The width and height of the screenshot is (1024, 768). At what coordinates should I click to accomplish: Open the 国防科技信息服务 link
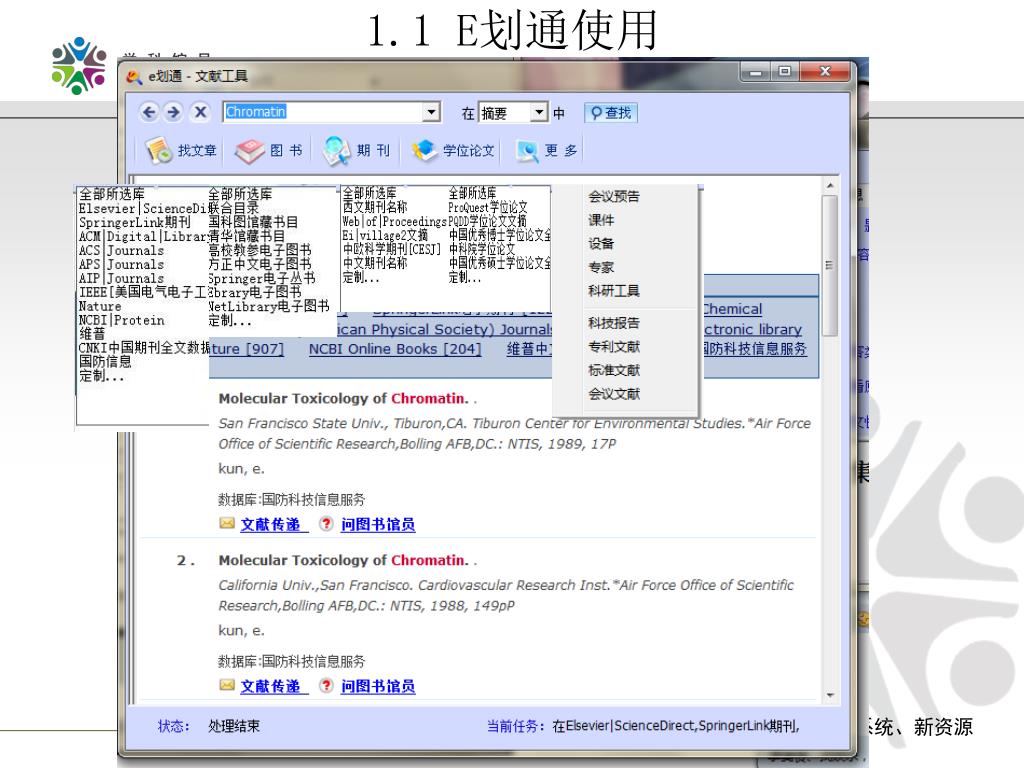tap(754, 349)
